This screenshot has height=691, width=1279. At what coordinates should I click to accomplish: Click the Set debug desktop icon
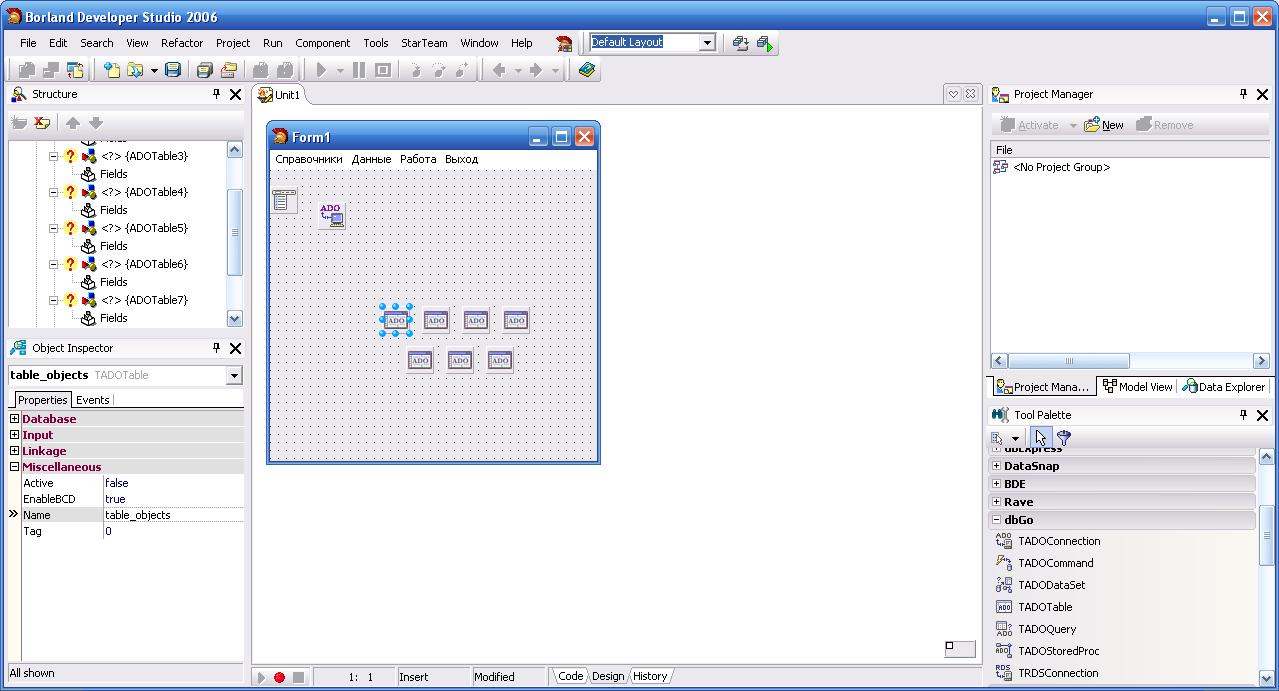click(x=765, y=43)
